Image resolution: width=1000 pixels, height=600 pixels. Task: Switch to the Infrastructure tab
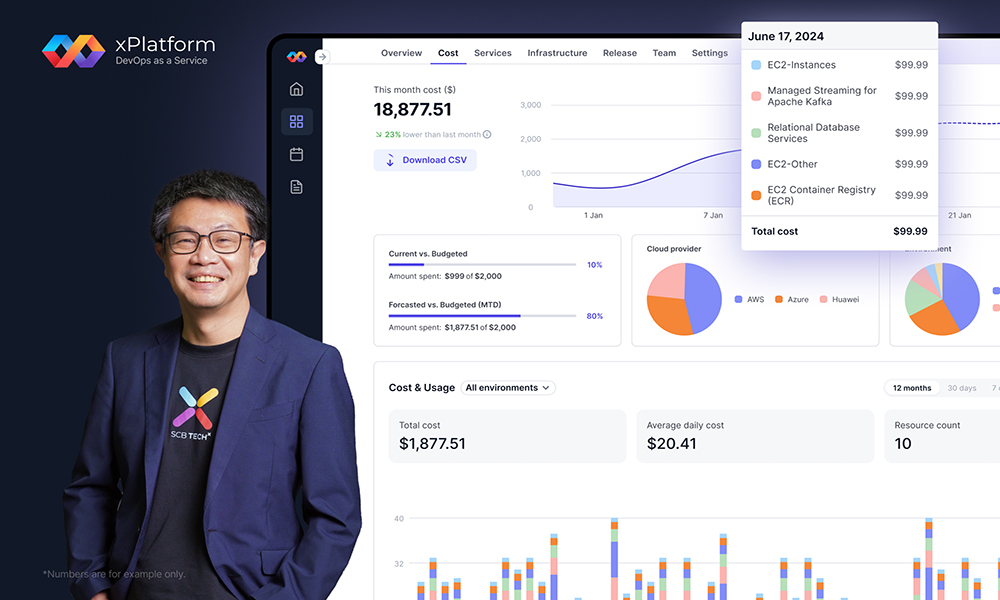[x=557, y=53]
